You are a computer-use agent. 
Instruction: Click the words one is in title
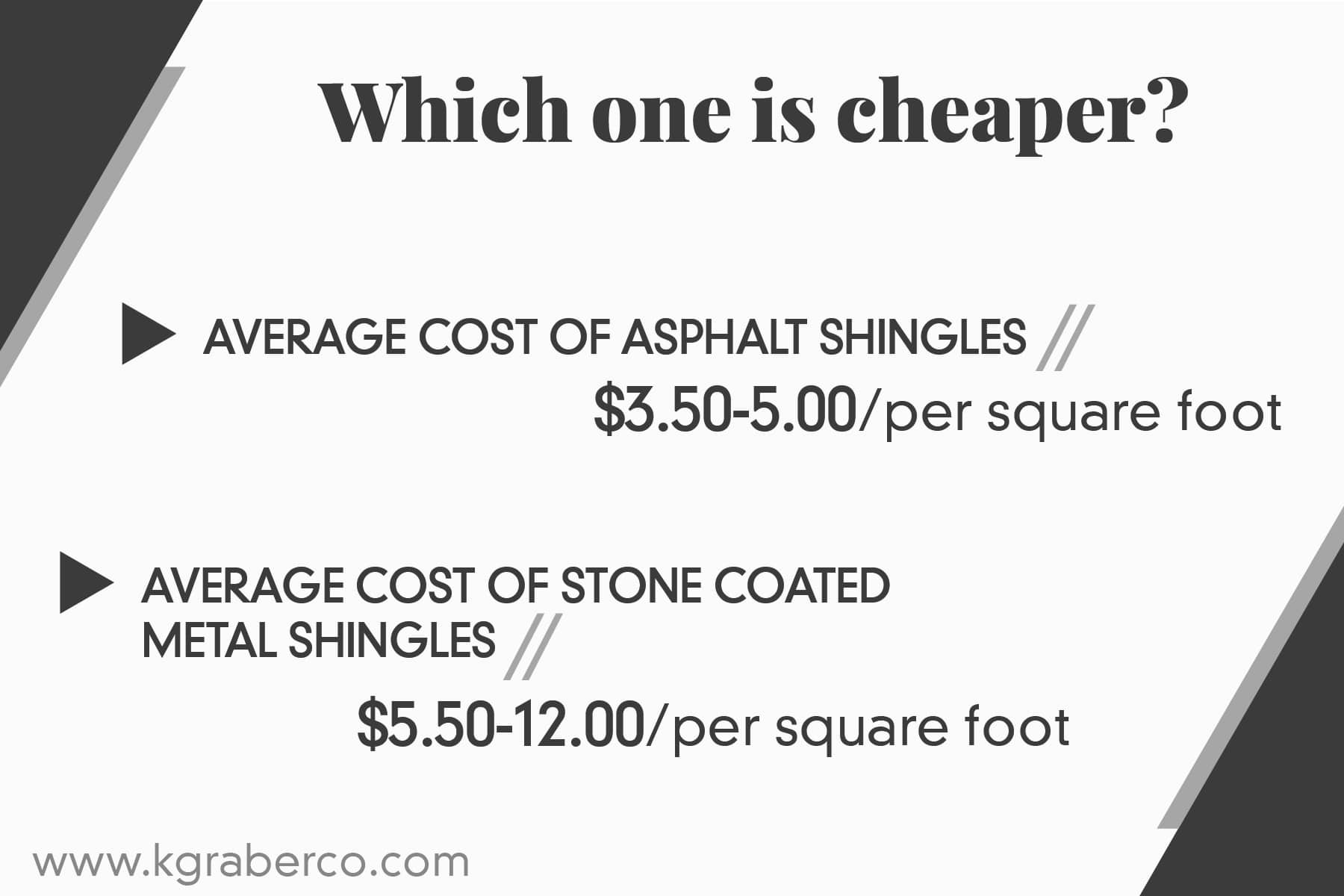pos(703,113)
